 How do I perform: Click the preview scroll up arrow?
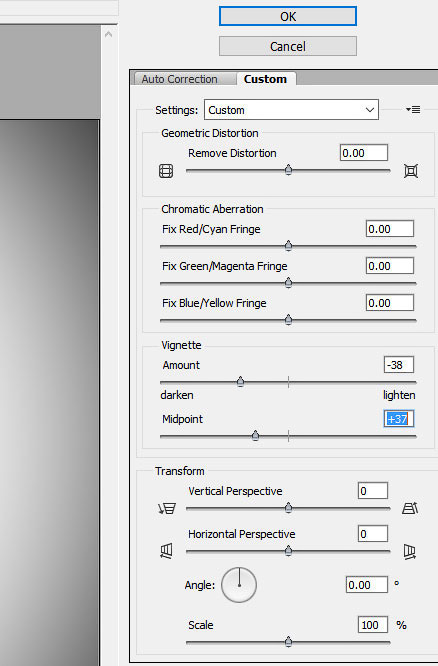tap(109, 34)
